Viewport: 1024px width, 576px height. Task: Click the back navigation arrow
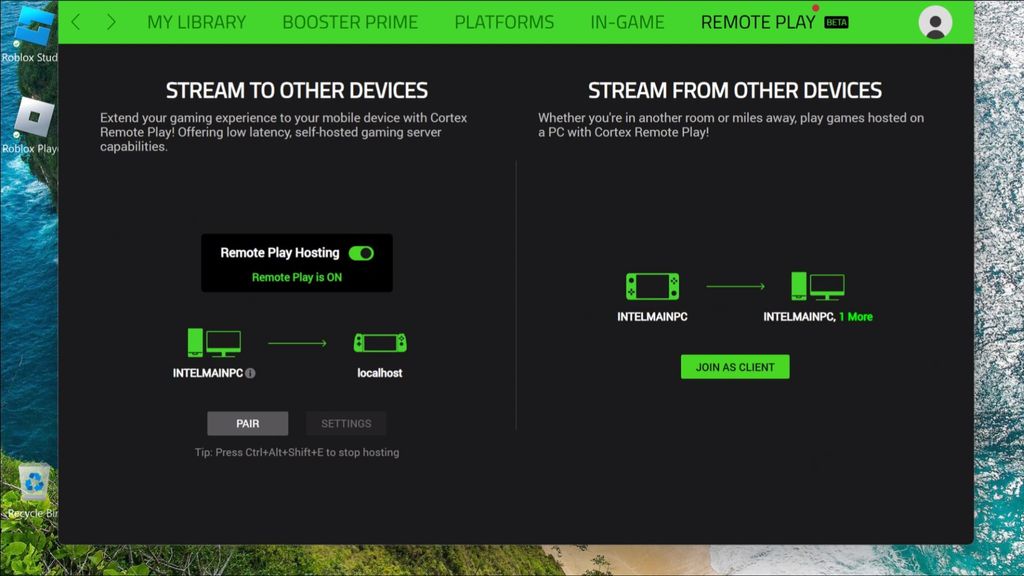pyautogui.click(x=75, y=21)
